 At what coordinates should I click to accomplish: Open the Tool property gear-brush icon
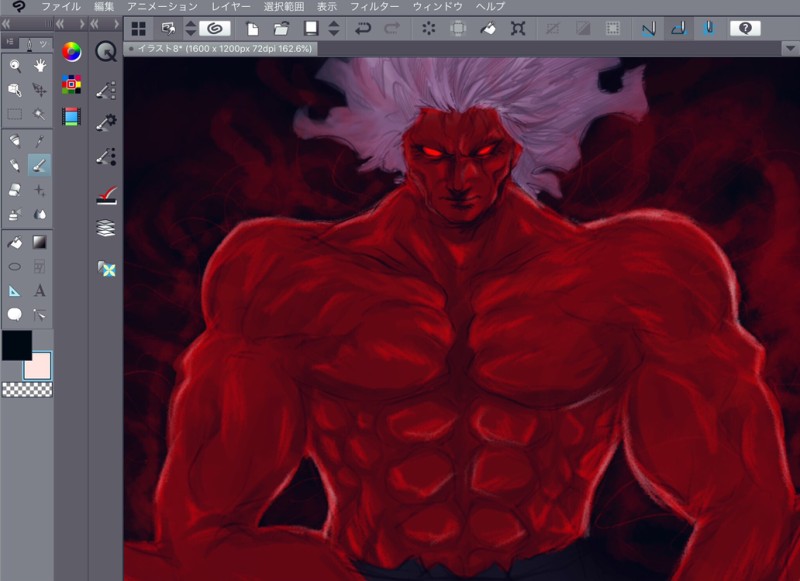106,122
